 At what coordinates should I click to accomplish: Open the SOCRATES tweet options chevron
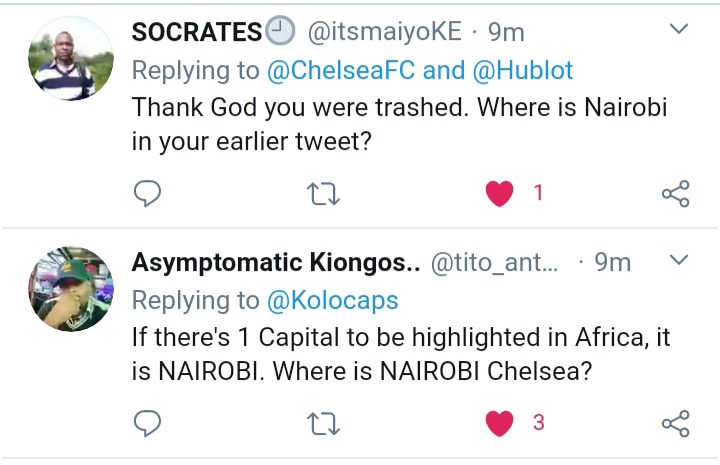pyautogui.click(x=678, y=29)
